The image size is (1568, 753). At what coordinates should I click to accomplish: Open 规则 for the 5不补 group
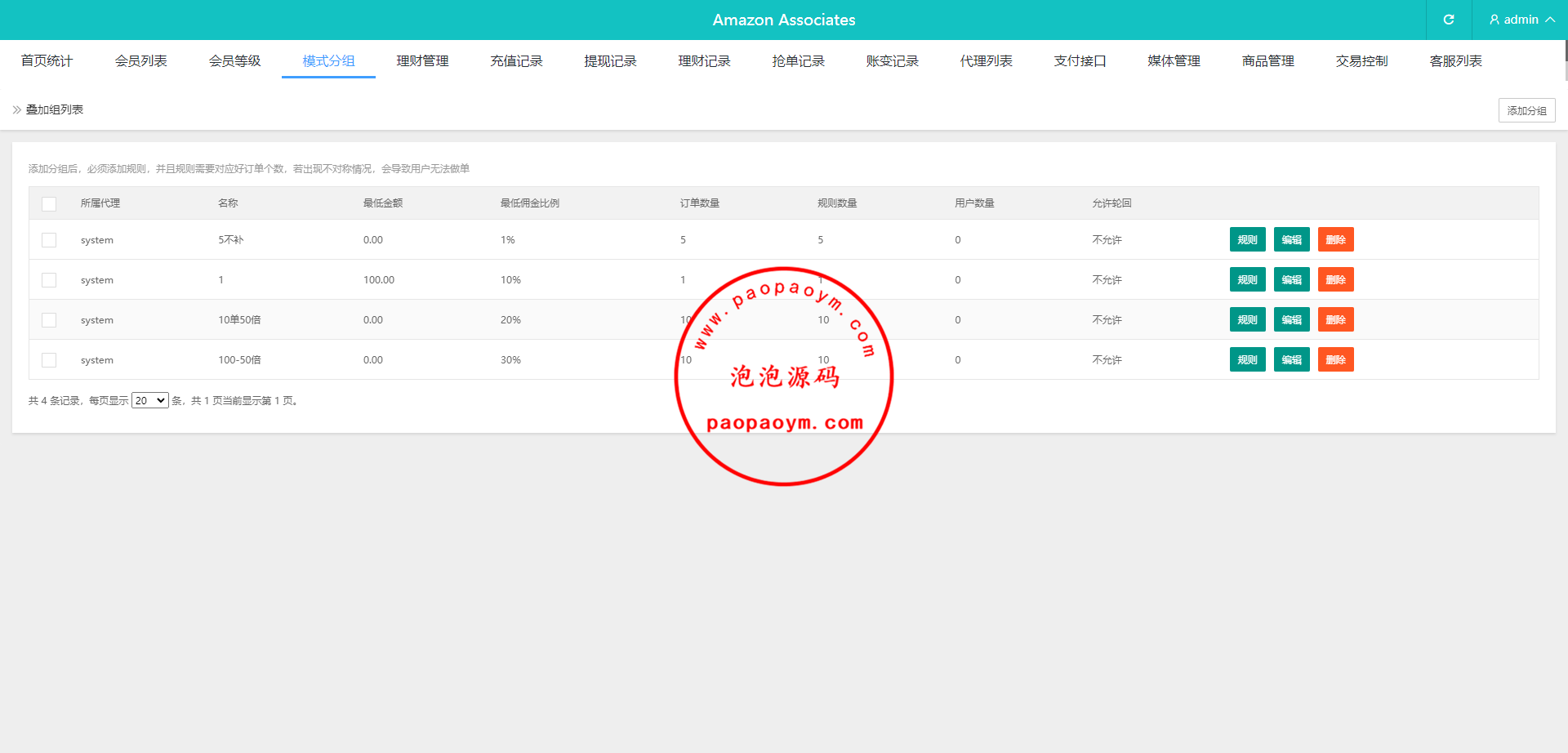coord(1247,239)
